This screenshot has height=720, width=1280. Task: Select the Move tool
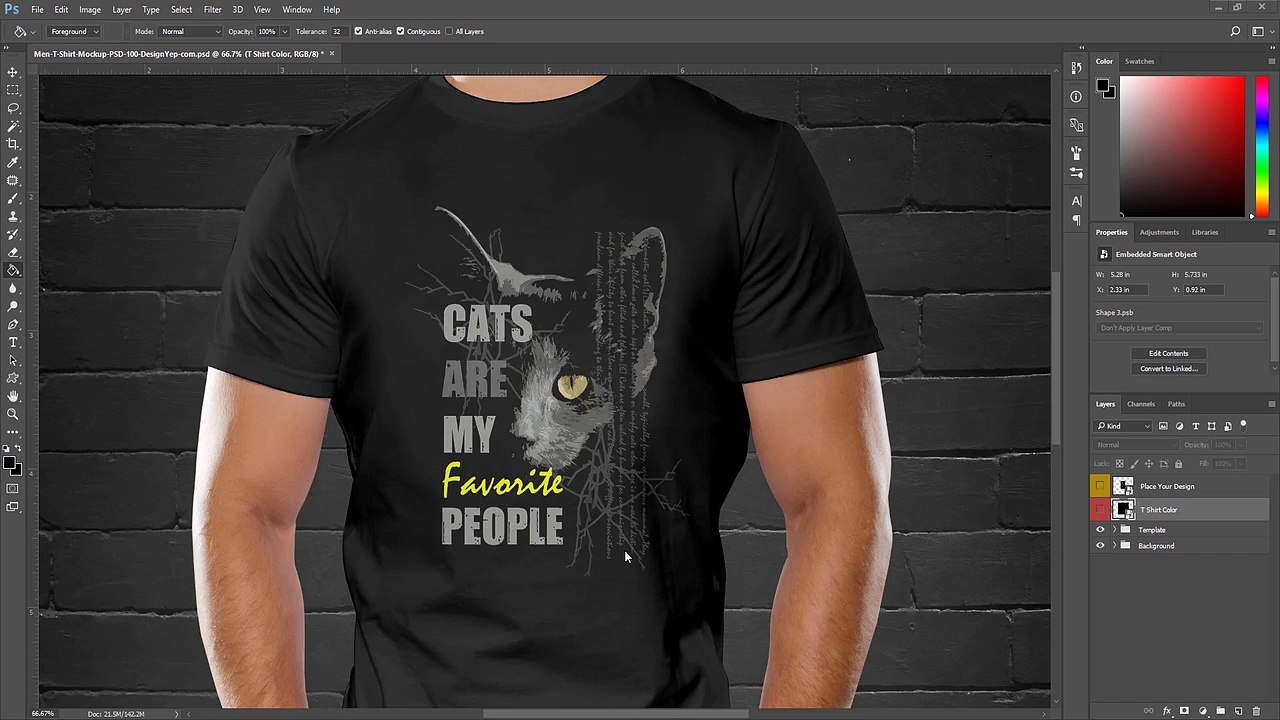(x=13, y=72)
